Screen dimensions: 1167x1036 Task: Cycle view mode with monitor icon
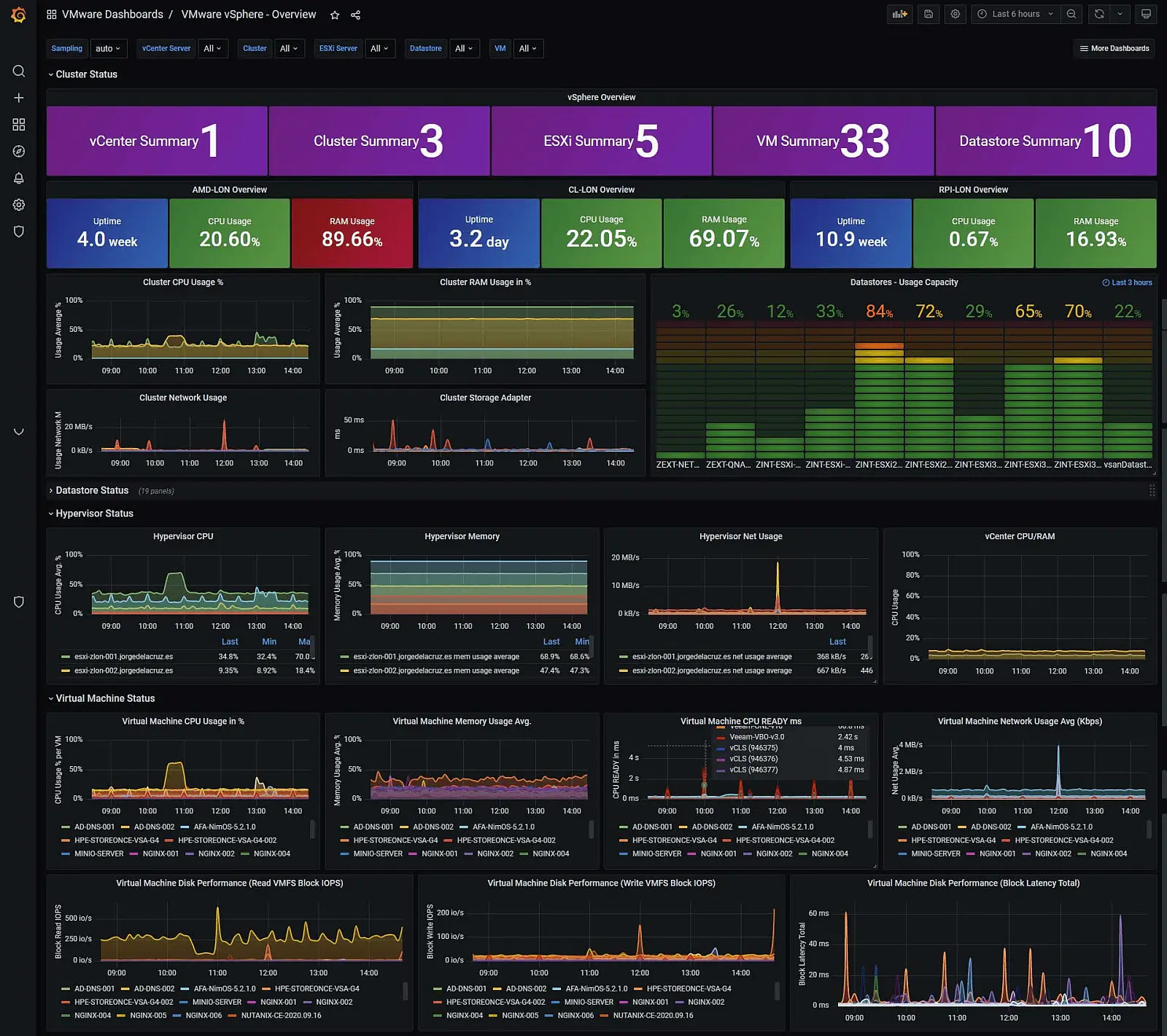[x=1146, y=14]
